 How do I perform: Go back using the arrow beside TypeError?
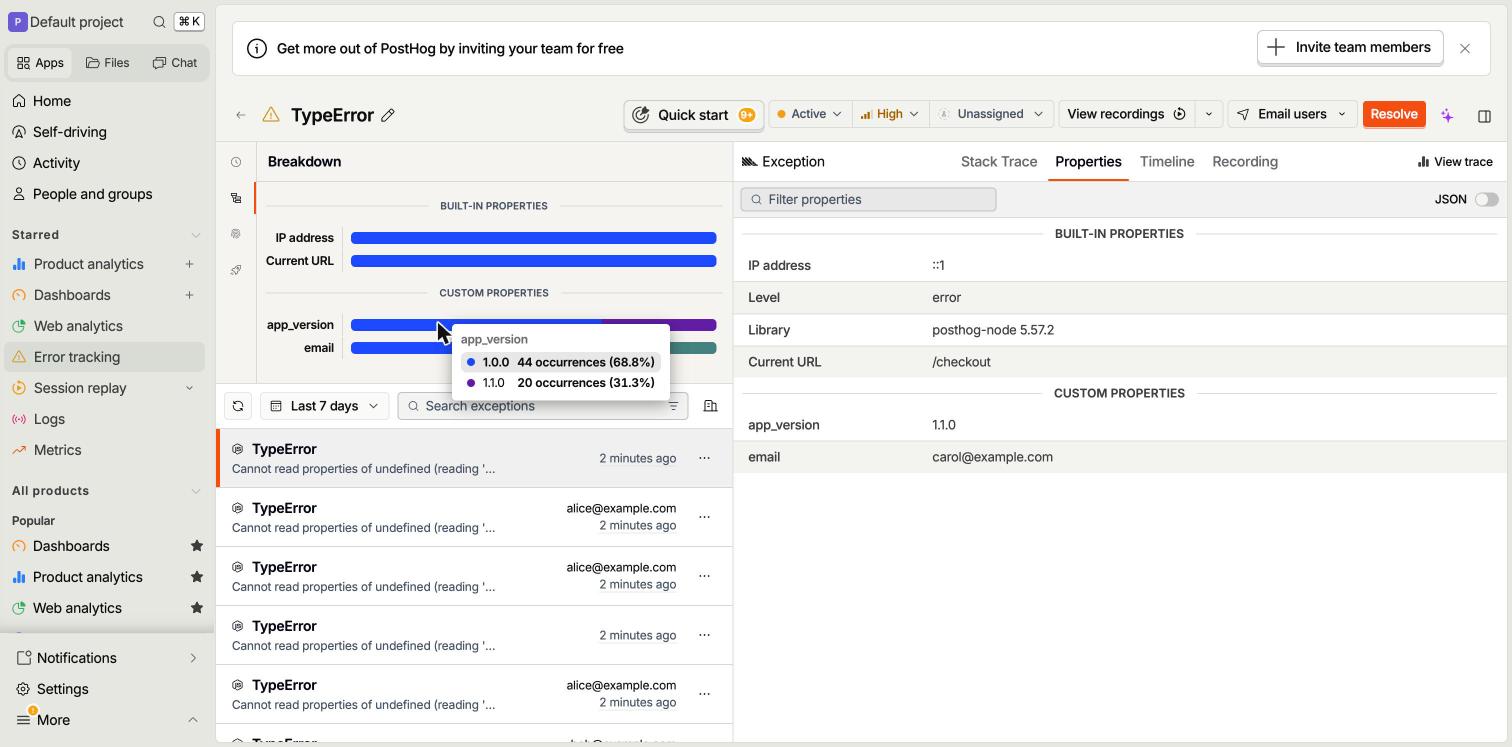241,115
